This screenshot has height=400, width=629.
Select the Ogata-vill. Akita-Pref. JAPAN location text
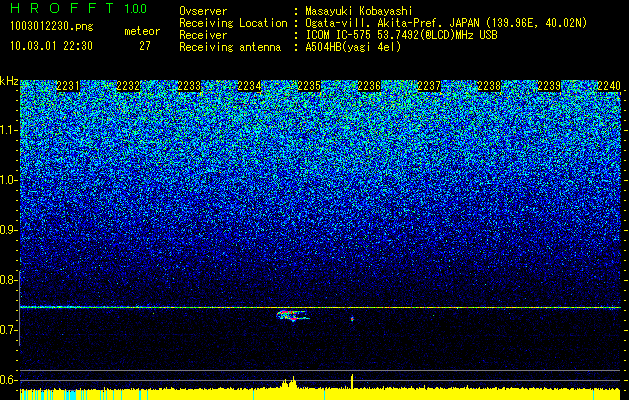click(446, 23)
